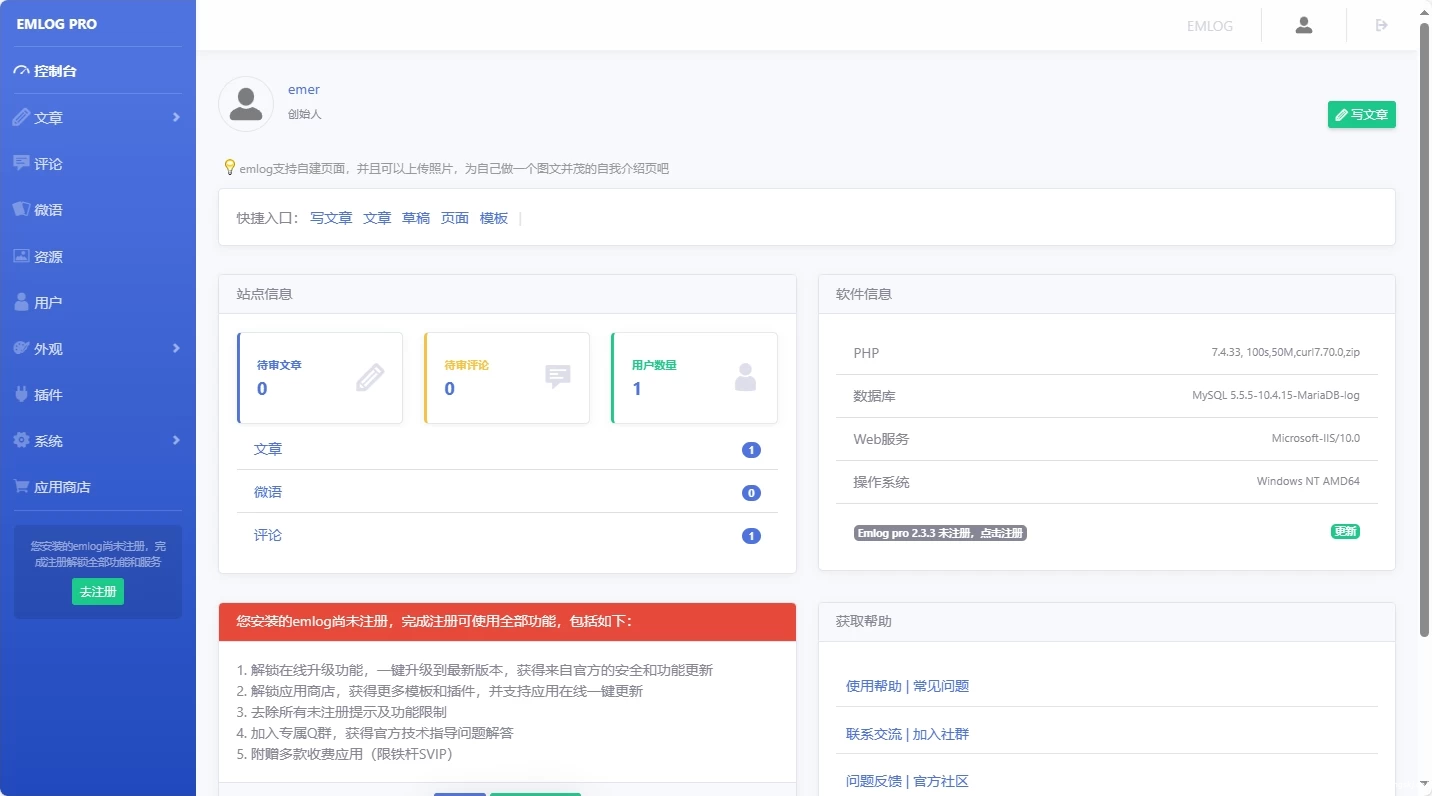1432x796 pixels.
Task: Click EMLOG link in top bar
Action: (1210, 26)
